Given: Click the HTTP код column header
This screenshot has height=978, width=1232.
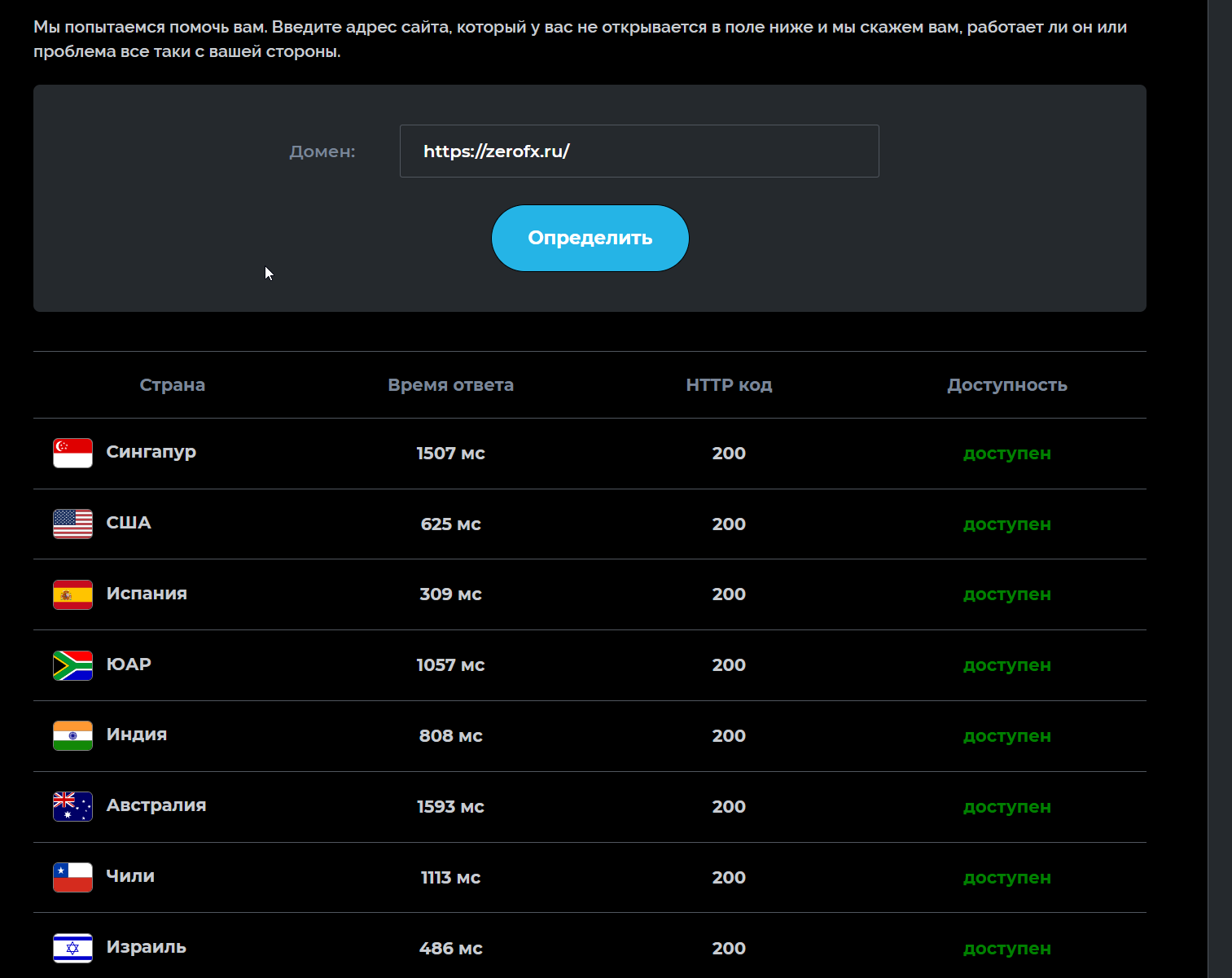Looking at the screenshot, I should [x=729, y=385].
